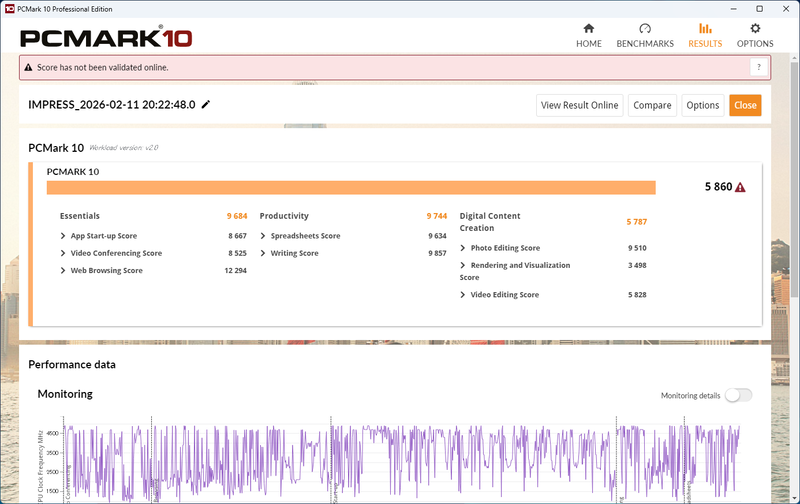Click the Photo Editing value 9 510

637,248
